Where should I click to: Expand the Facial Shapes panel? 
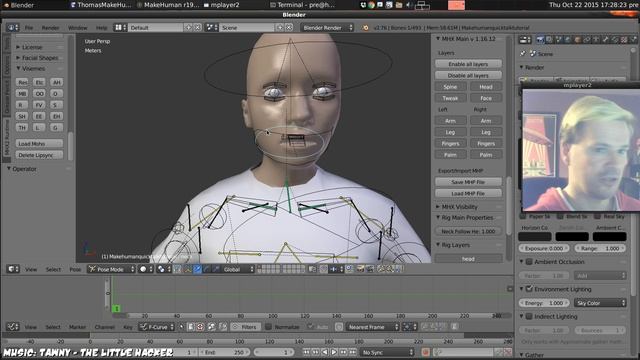[x=40, y=58]
